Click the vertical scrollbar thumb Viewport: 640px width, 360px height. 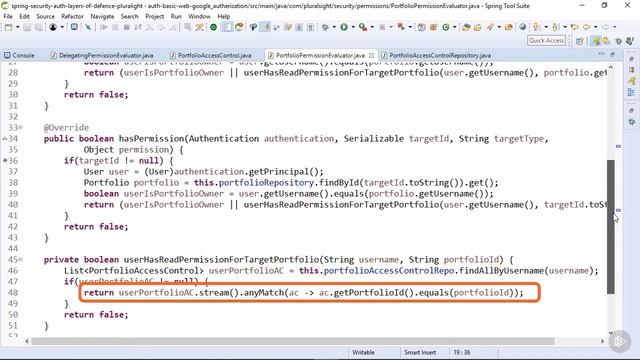[611, 227]
